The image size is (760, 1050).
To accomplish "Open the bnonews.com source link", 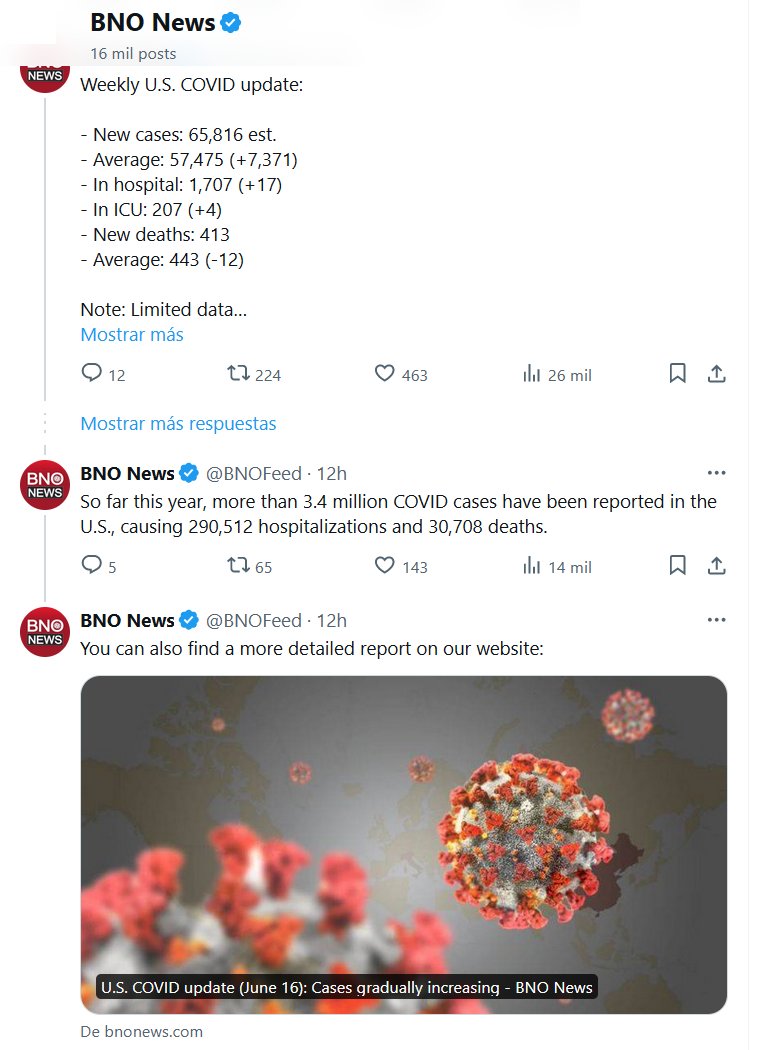I will point(141,1031).
